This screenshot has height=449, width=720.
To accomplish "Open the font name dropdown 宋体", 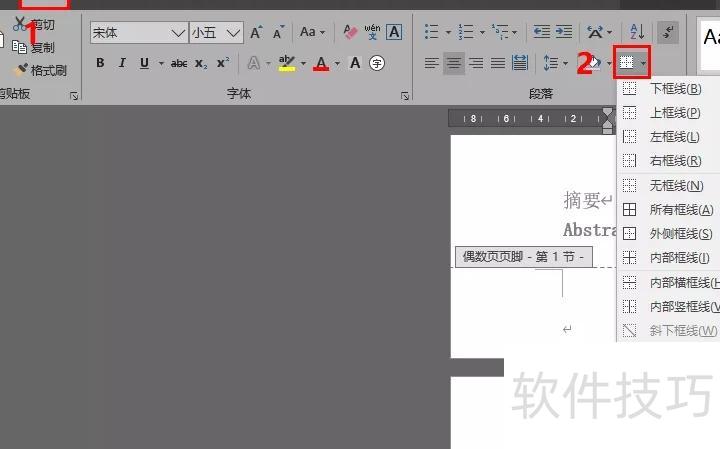I will click(x=178, y=33).
